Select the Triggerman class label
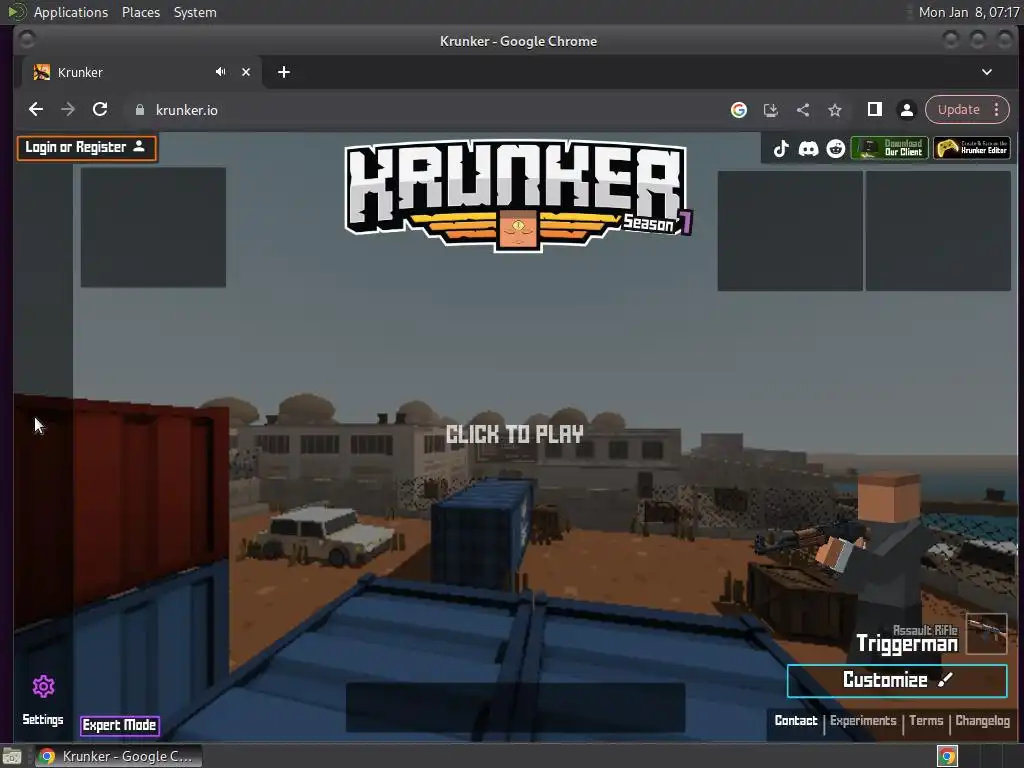 click(x=906, y=644)
